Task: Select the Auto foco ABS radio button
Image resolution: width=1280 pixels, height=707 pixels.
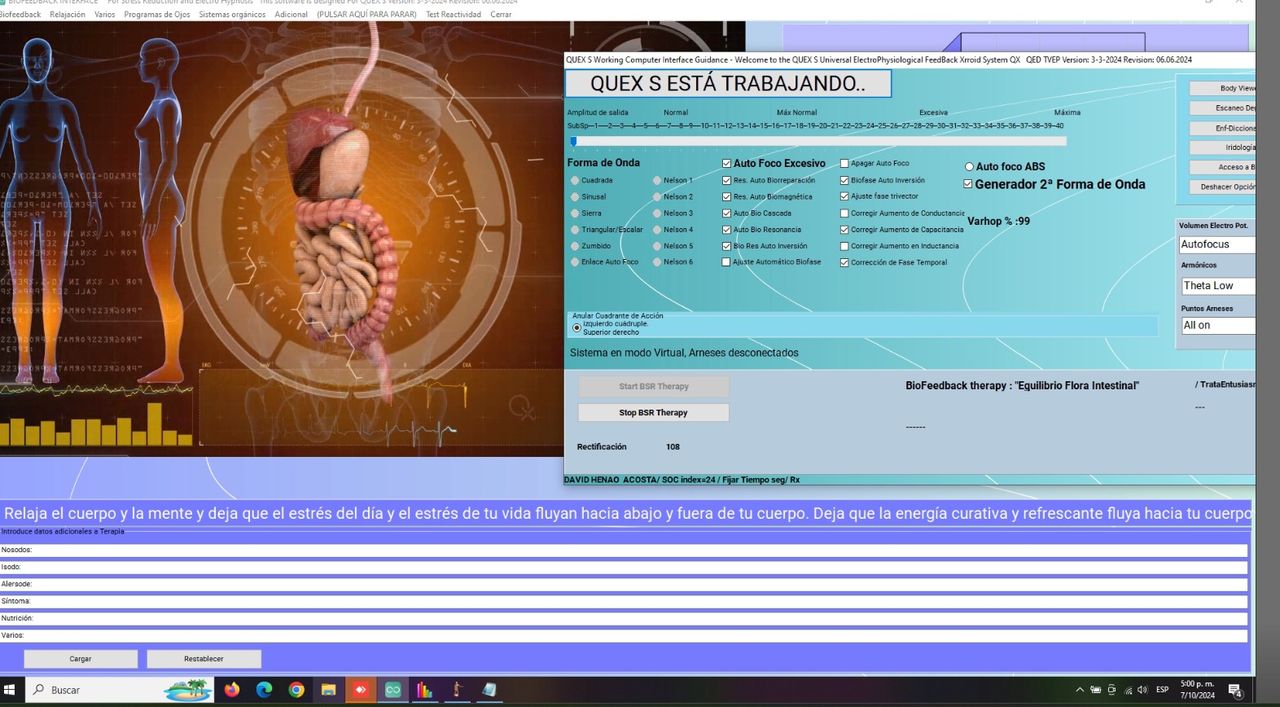Action: [x=969, y=167]
